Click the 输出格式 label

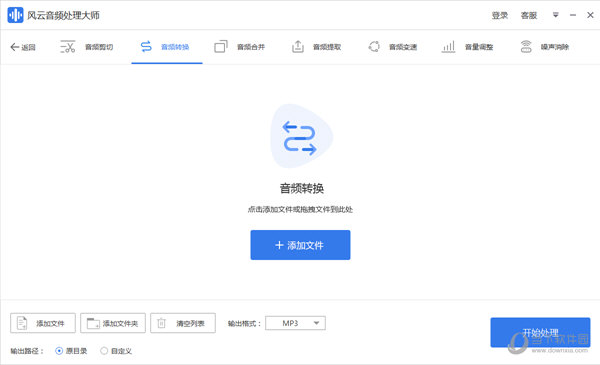244,324
